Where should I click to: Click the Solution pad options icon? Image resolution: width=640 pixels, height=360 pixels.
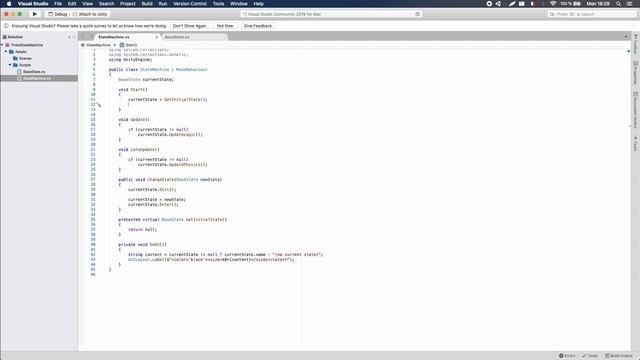[69, 37]
